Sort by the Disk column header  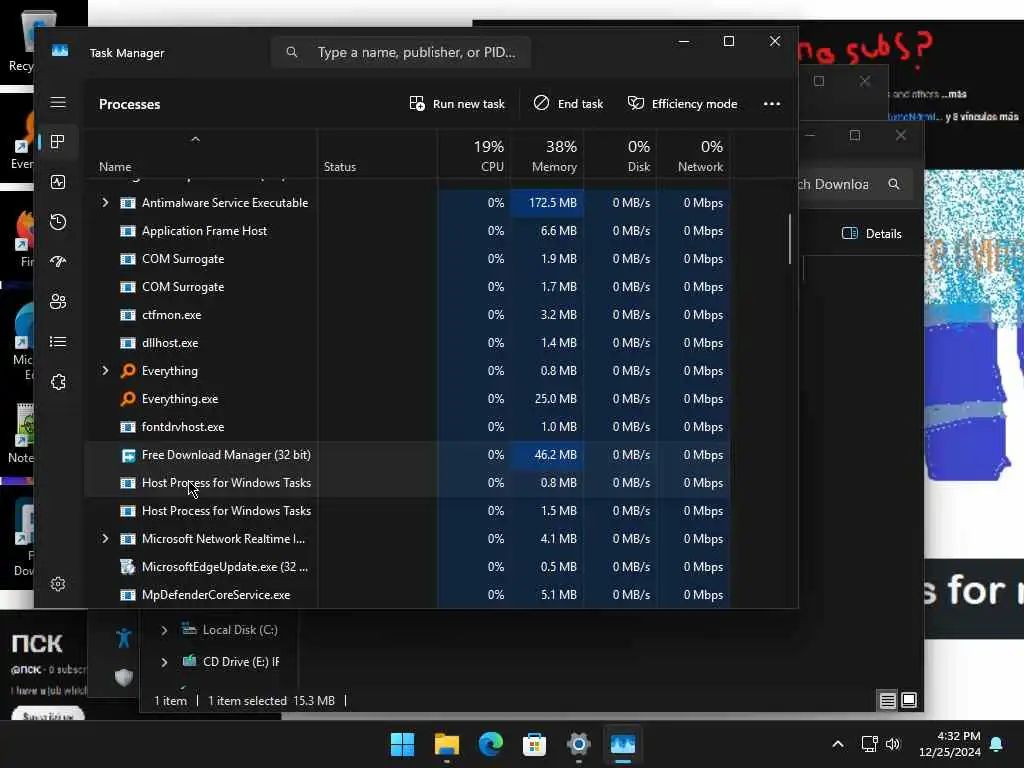pyautogui.click(x=620, y=155)
